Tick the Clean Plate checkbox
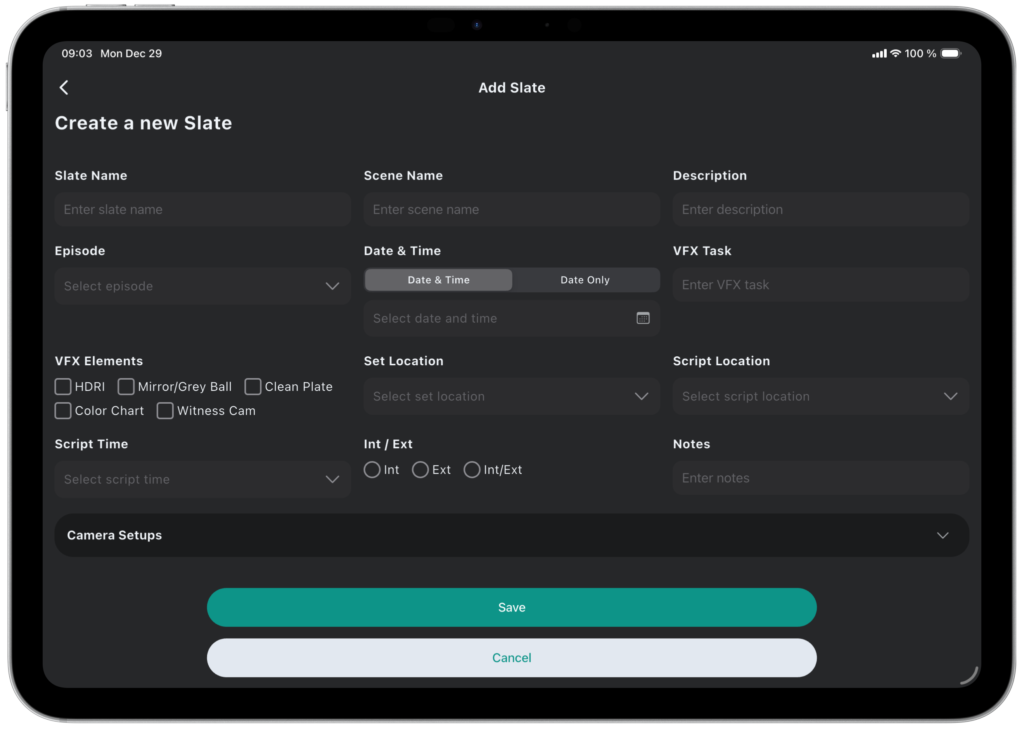This screenshot has height=729, width=1024. pyautogui.click(x=253, y=387)
